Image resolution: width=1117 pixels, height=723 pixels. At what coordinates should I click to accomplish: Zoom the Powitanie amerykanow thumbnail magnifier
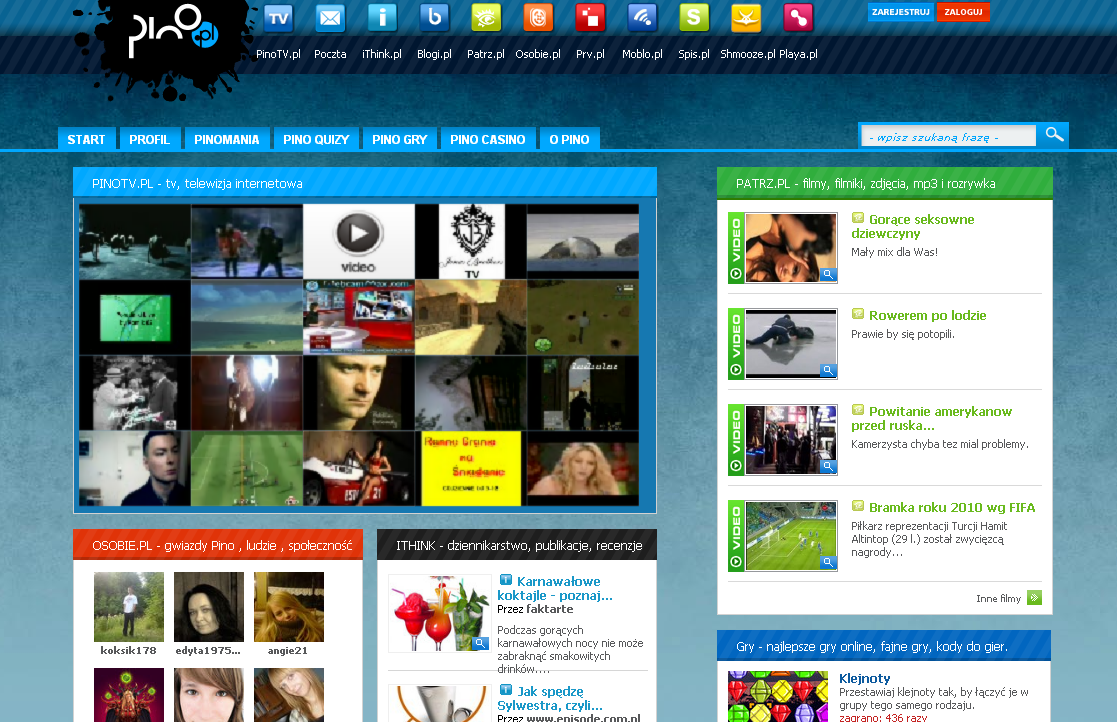pos(828,467)
